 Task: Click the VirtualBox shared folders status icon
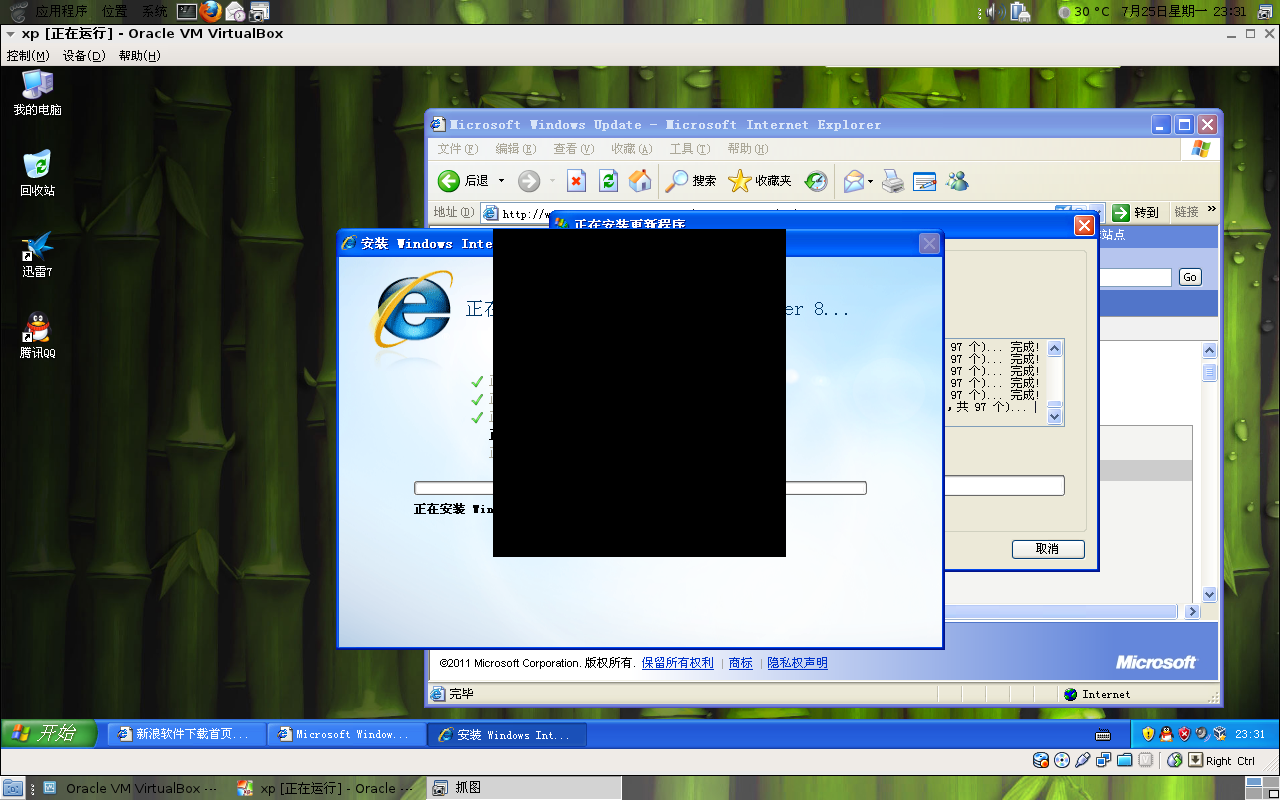pos(1125,761)
